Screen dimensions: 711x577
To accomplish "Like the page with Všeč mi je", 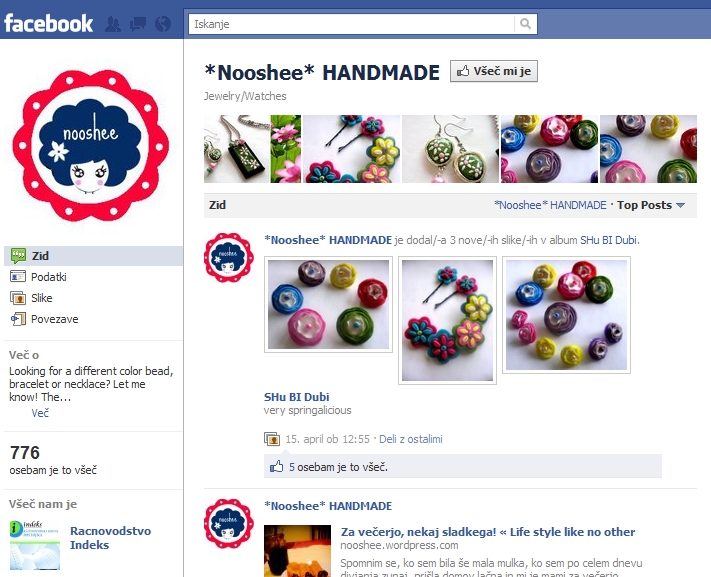I will 494,71.
